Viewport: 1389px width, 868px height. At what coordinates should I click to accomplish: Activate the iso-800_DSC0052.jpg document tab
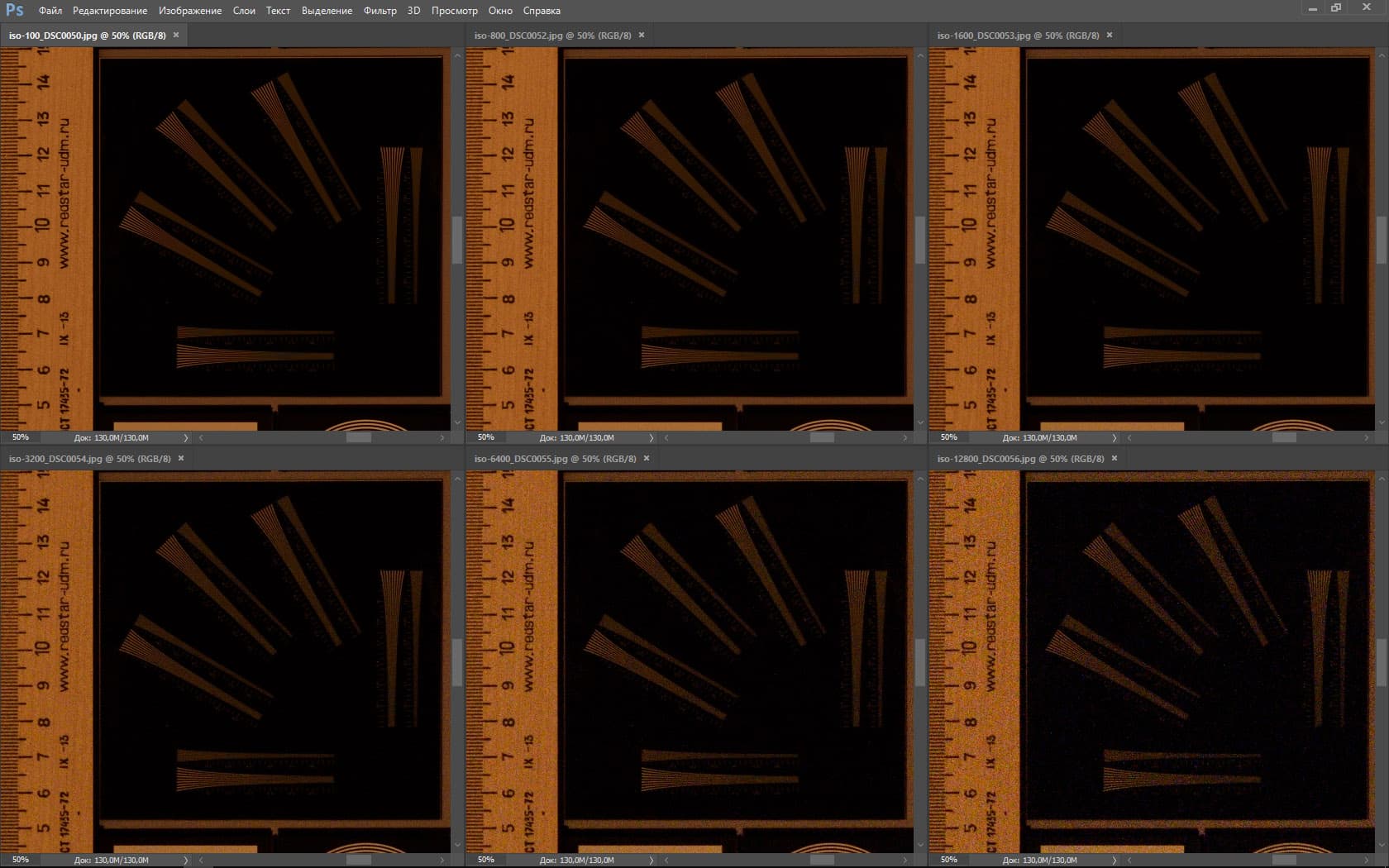(553, 36)
